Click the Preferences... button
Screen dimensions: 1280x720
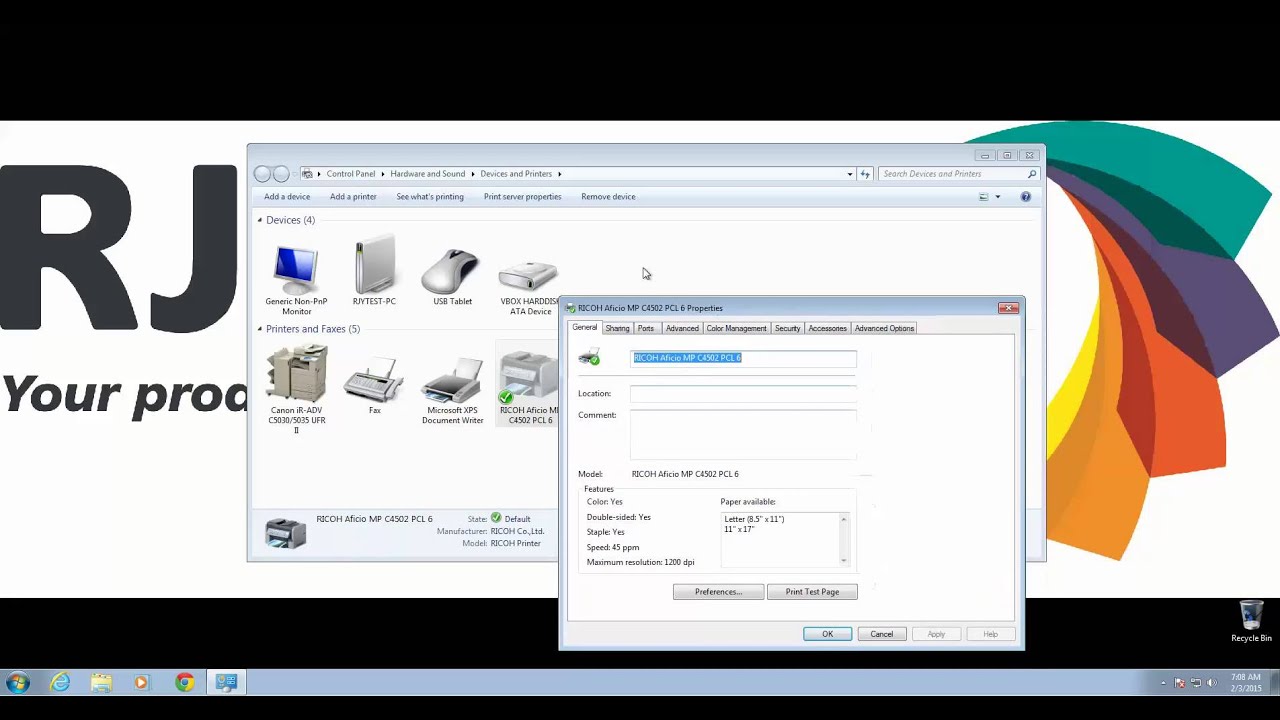coord(718,592)
